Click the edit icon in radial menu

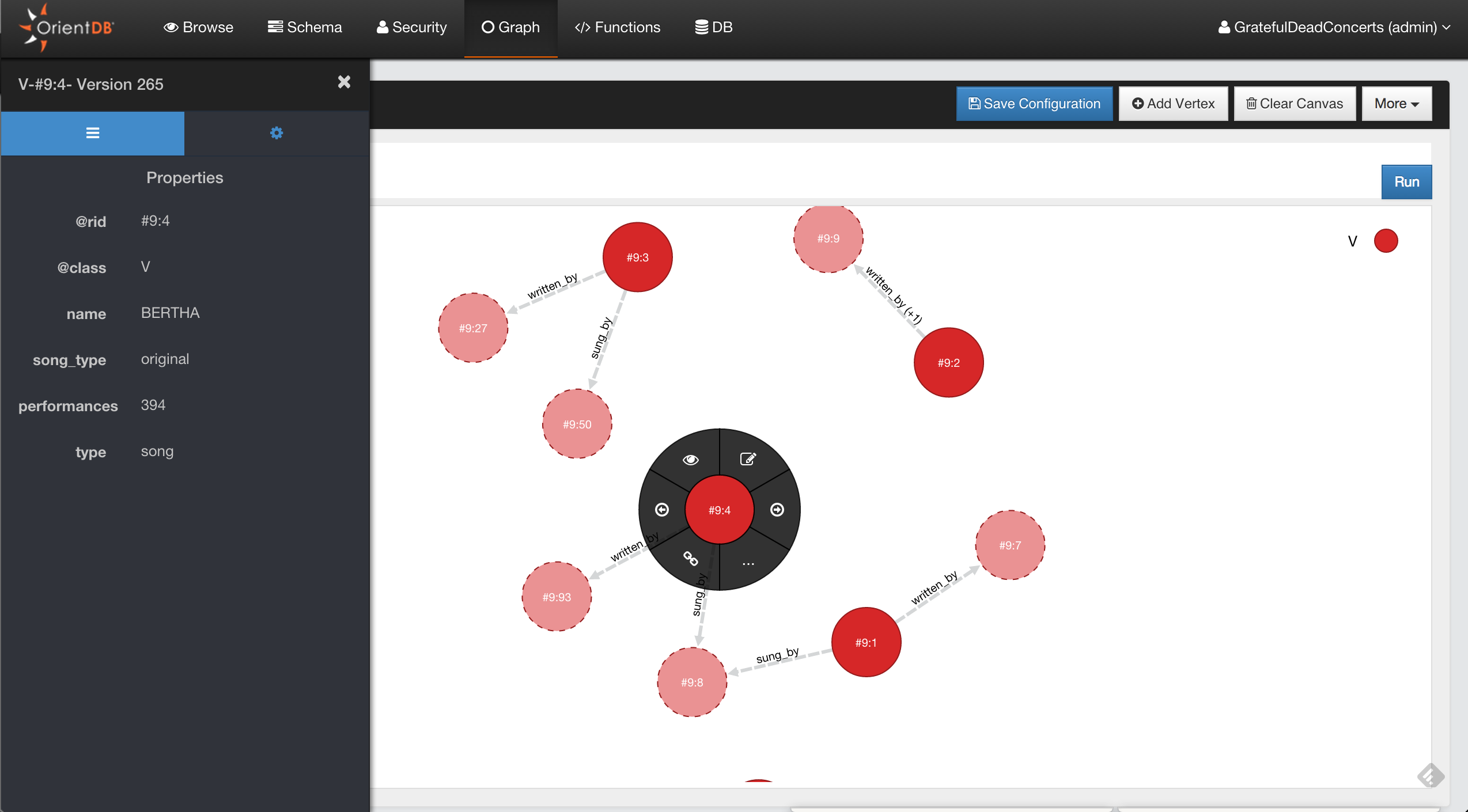748,459
